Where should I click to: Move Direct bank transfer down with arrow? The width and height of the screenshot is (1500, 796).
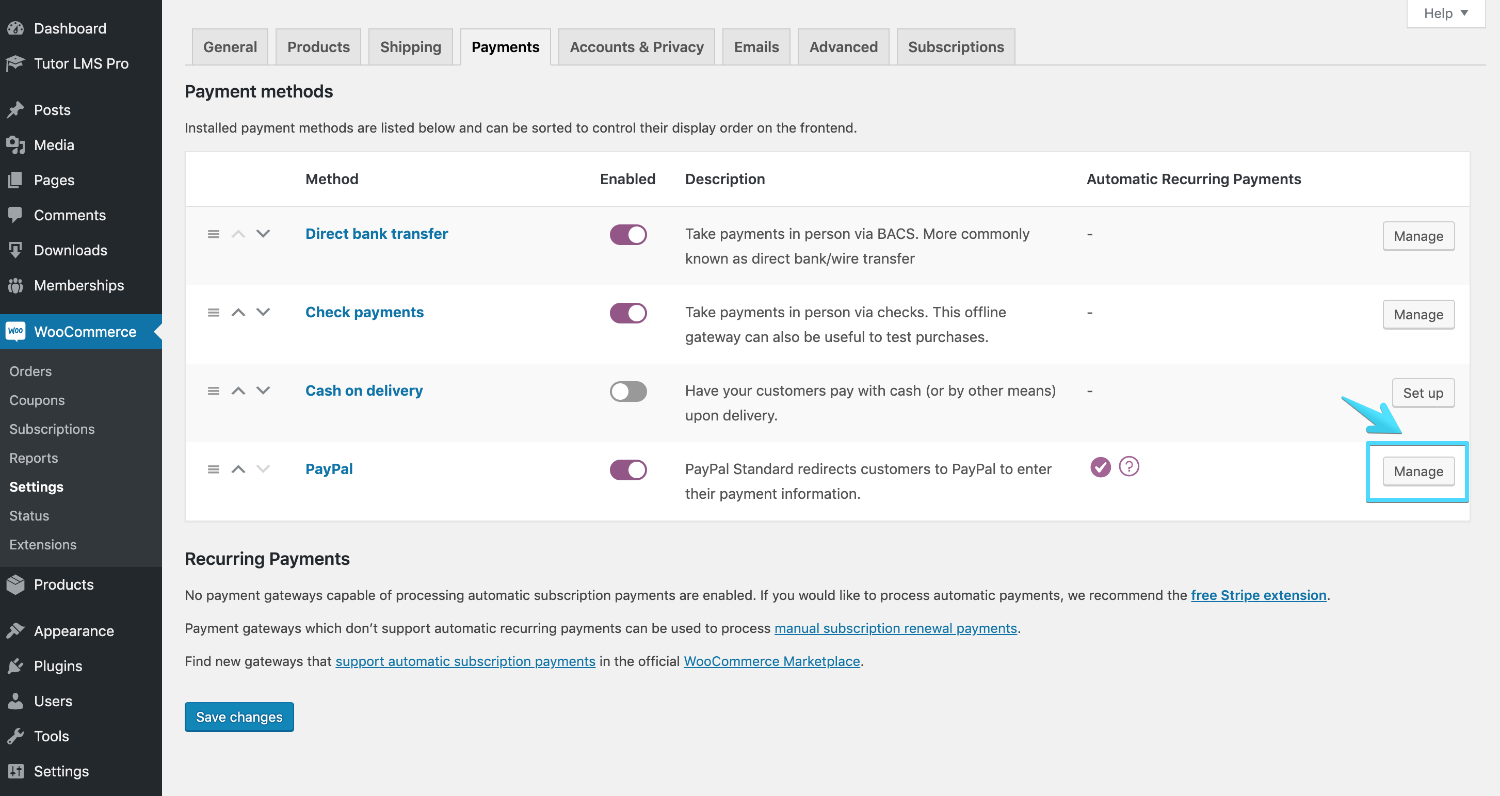(x=263, y=234)
